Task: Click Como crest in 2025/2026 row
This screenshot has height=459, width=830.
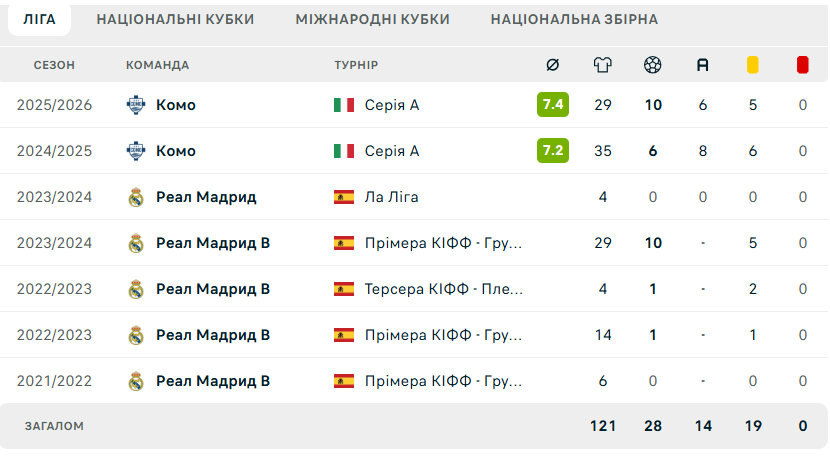Action: pyautogui.click(x=136, y=105)
